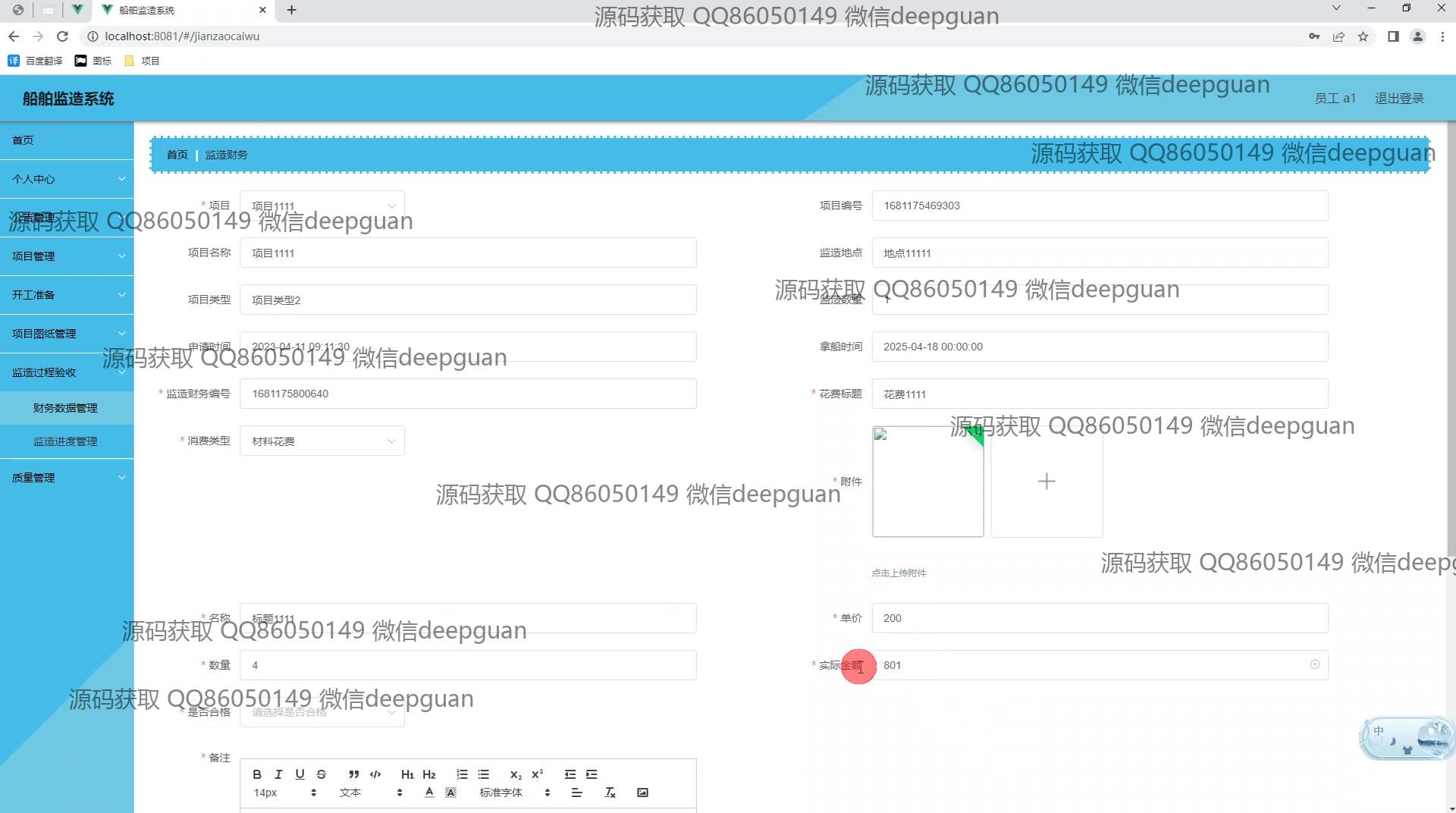Open the 文本 heading style dropdown
Screen dimensions: 1456x813
coord(371,793)
